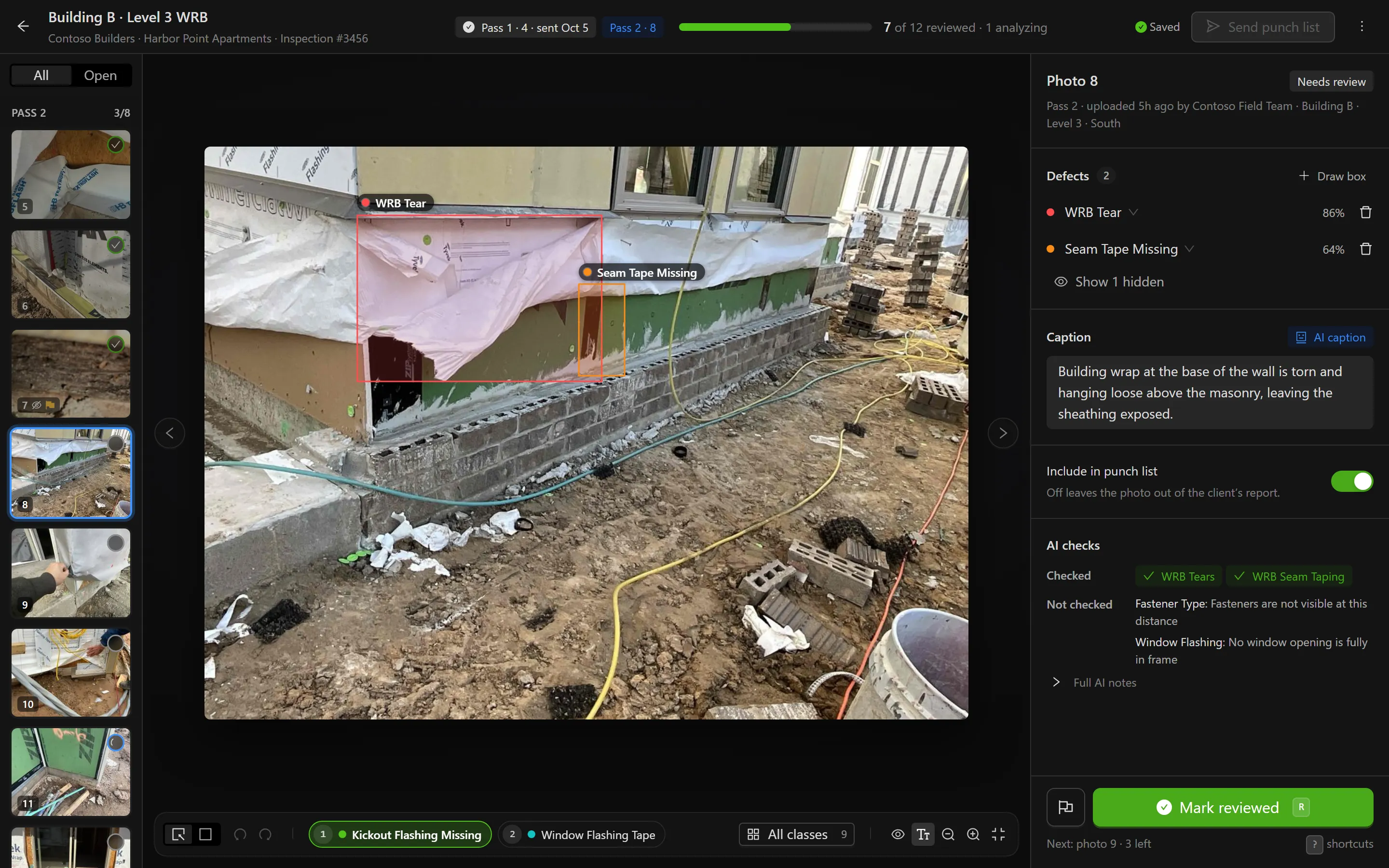Toggle box label text display
Image resolution: width=1389 pixels, height=868 pixels.
(x=923, y=834)
